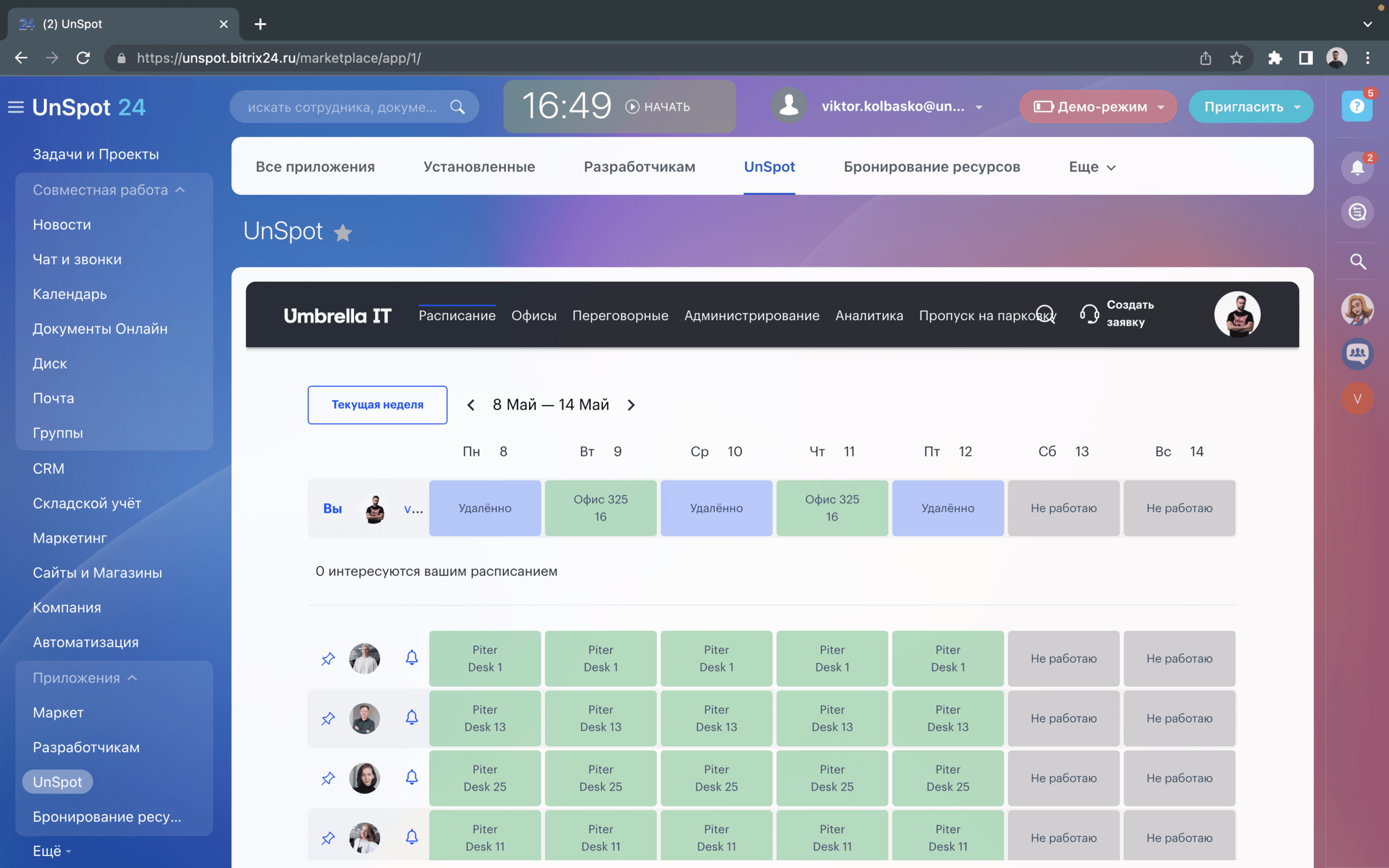1389x868 pixels.
Task: Click the headset Create request icon
Action: coord(1089,314)
